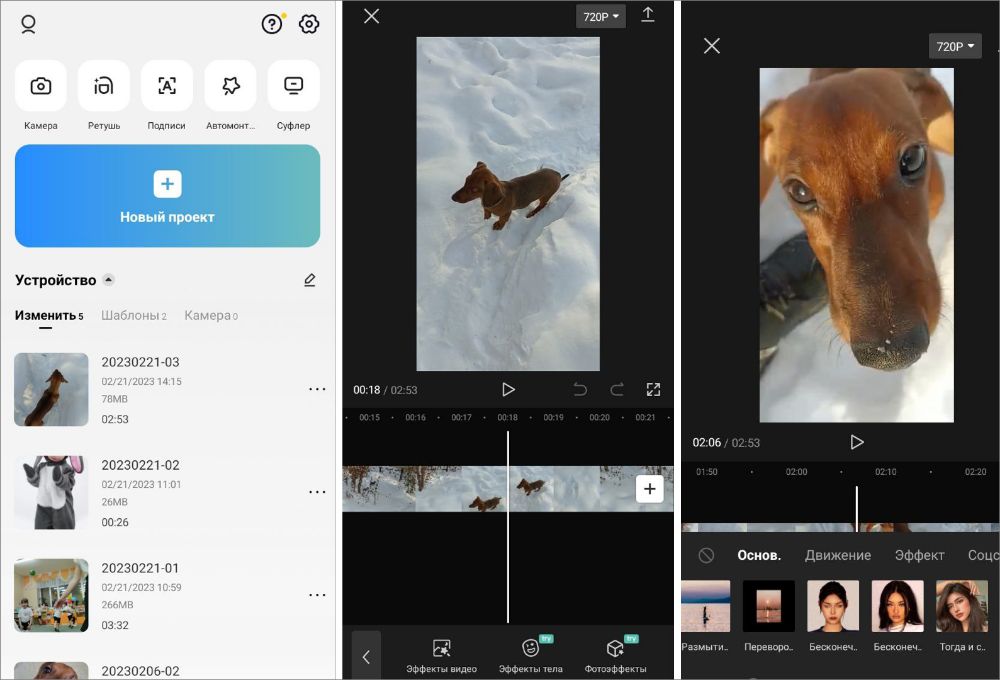Viewport: 1000px width, 680px height.
Task: Select the no-effect circle icon
Action: coord(706,555)
